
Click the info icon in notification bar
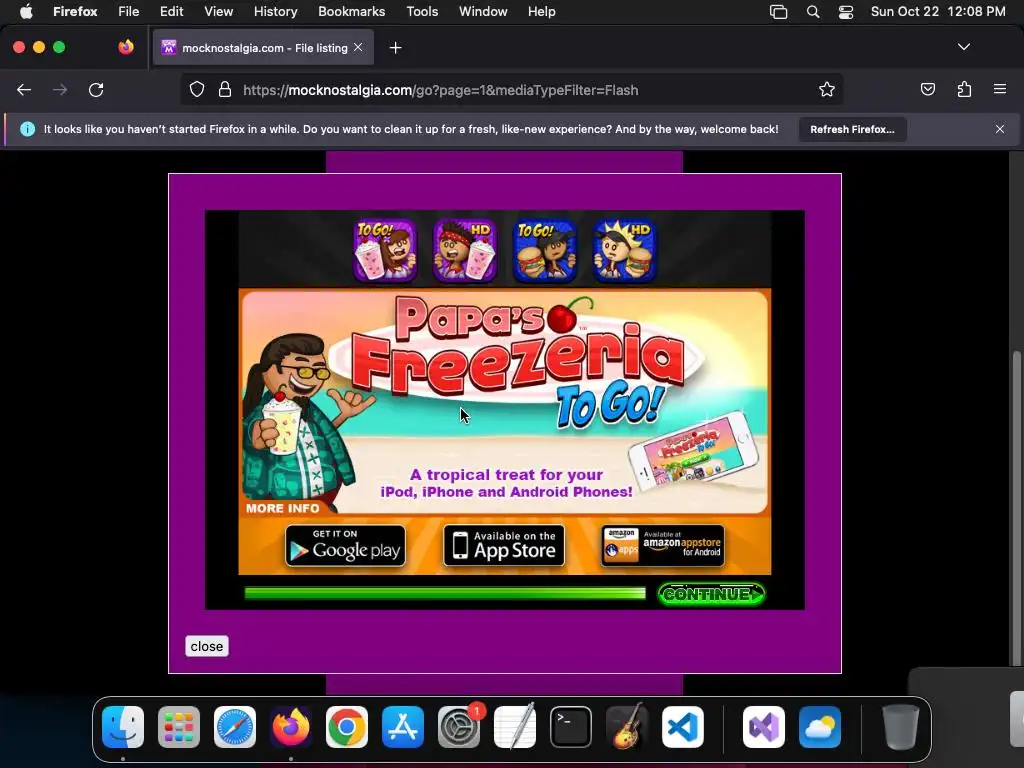[x=27, y=129]
